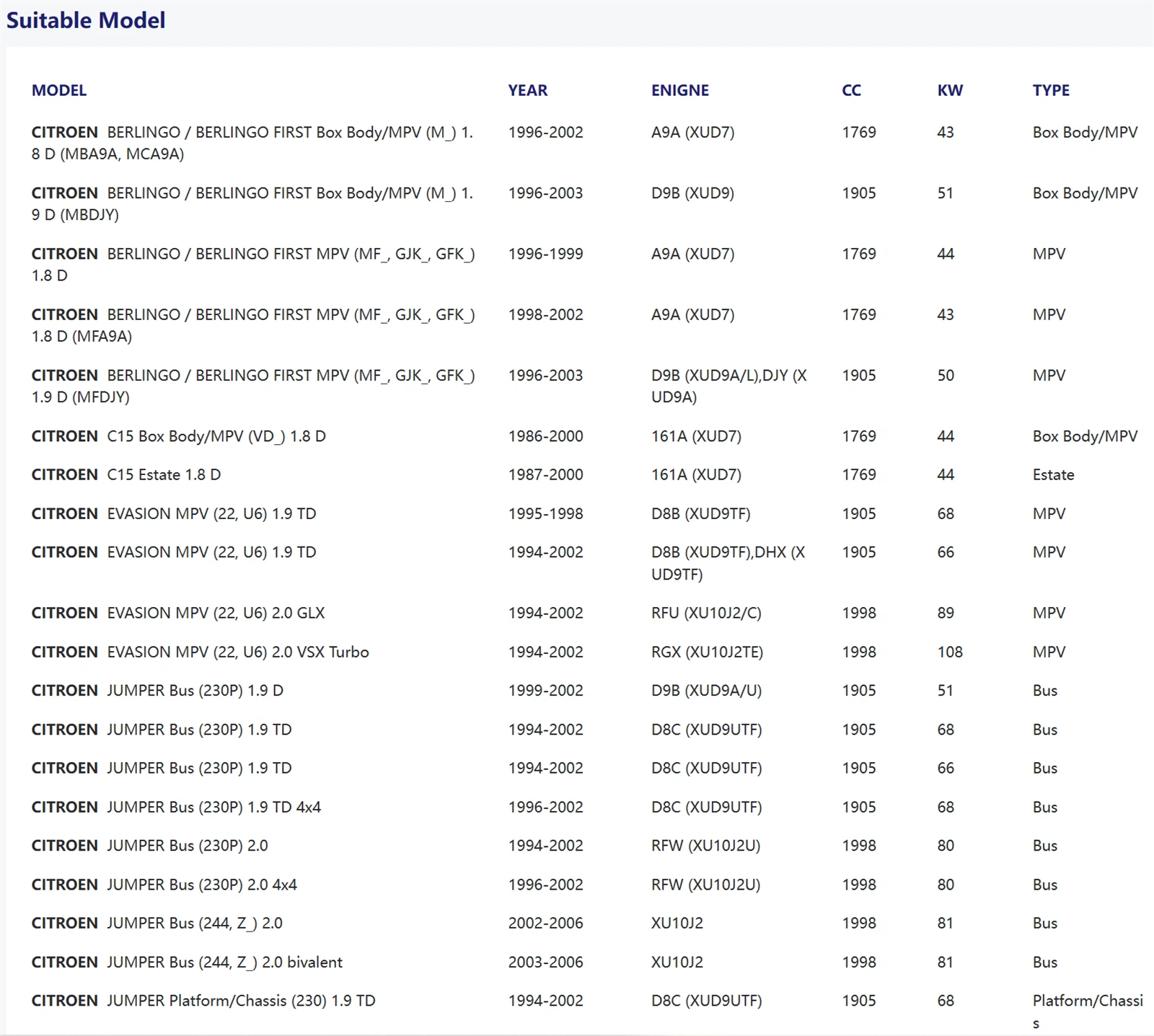Click EVASION MPV 2.0 GLX model
The height and width of the screenshot is (1036, 1154).
point(178,613)
